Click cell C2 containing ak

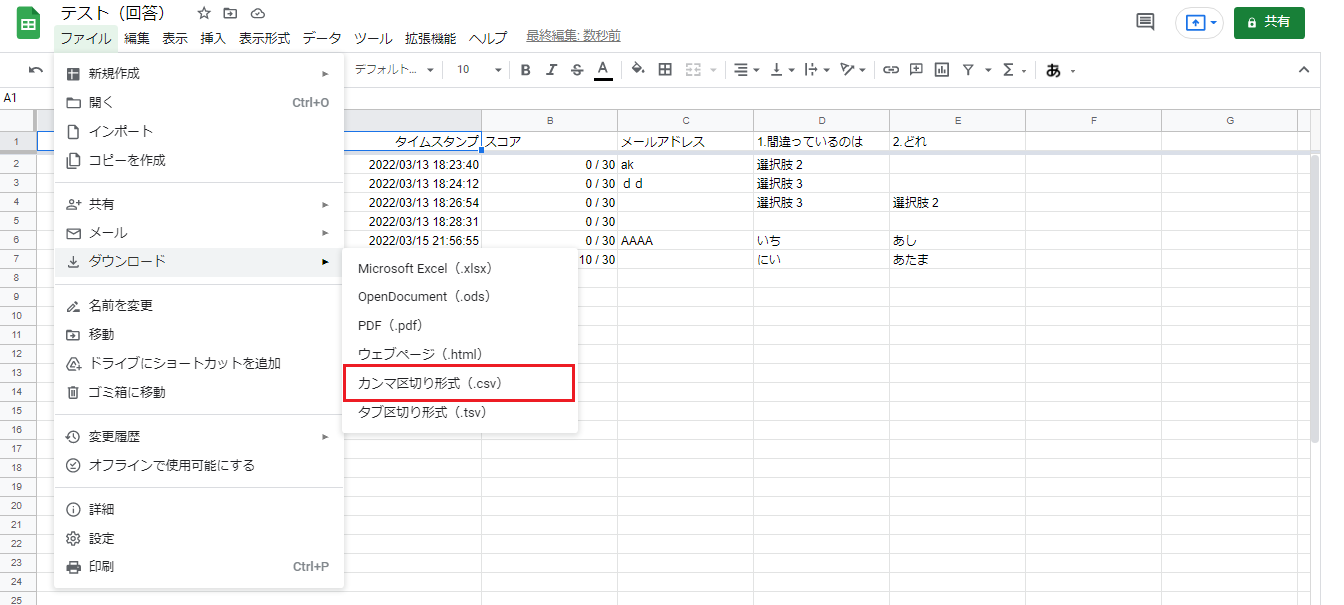tap(685, 164)
